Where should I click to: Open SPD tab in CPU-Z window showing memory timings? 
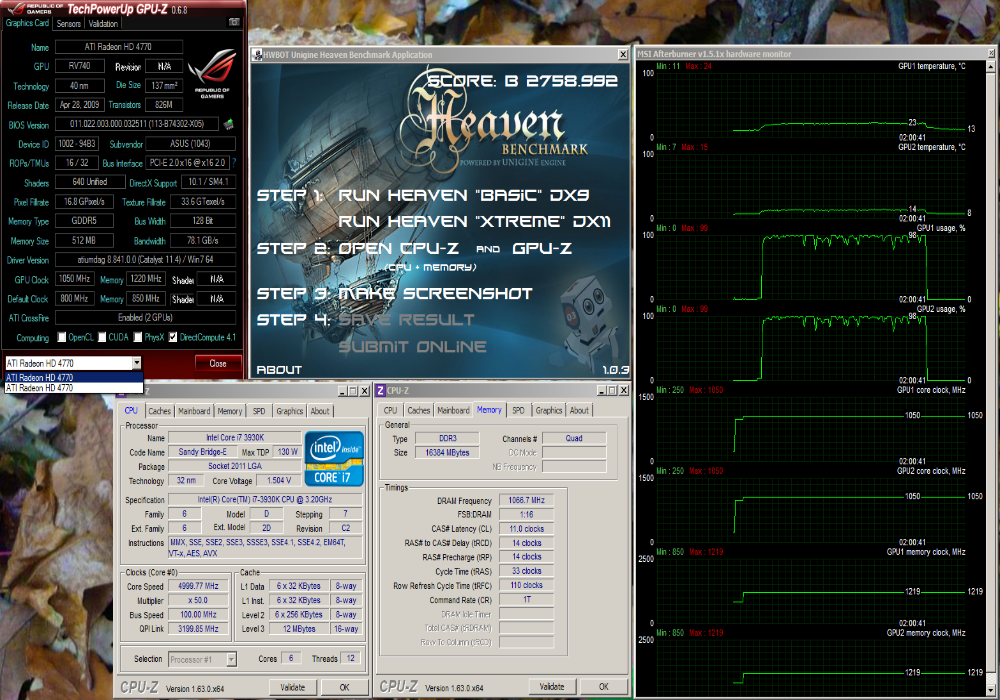coord(518,411)
